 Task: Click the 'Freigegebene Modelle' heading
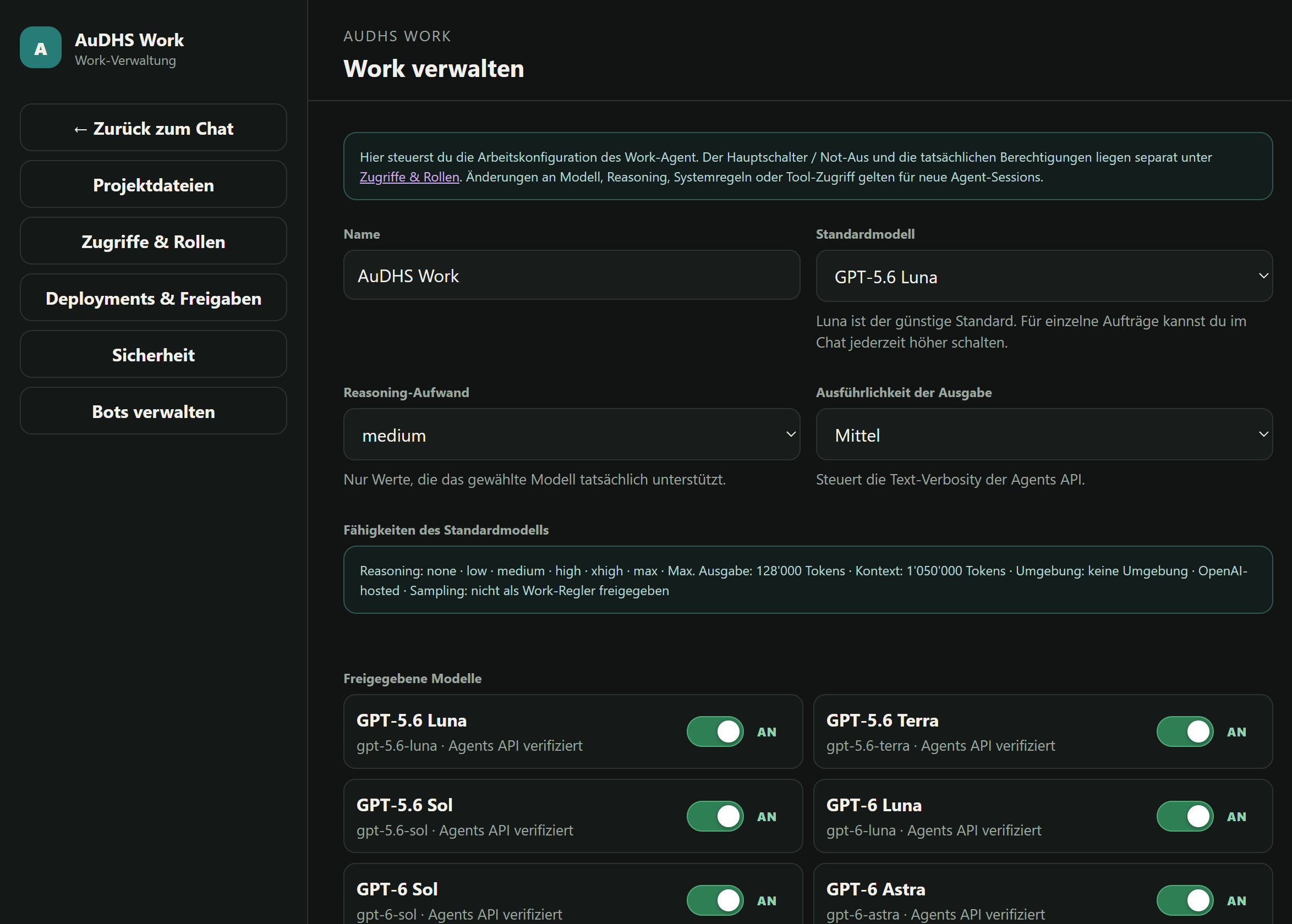412,678
